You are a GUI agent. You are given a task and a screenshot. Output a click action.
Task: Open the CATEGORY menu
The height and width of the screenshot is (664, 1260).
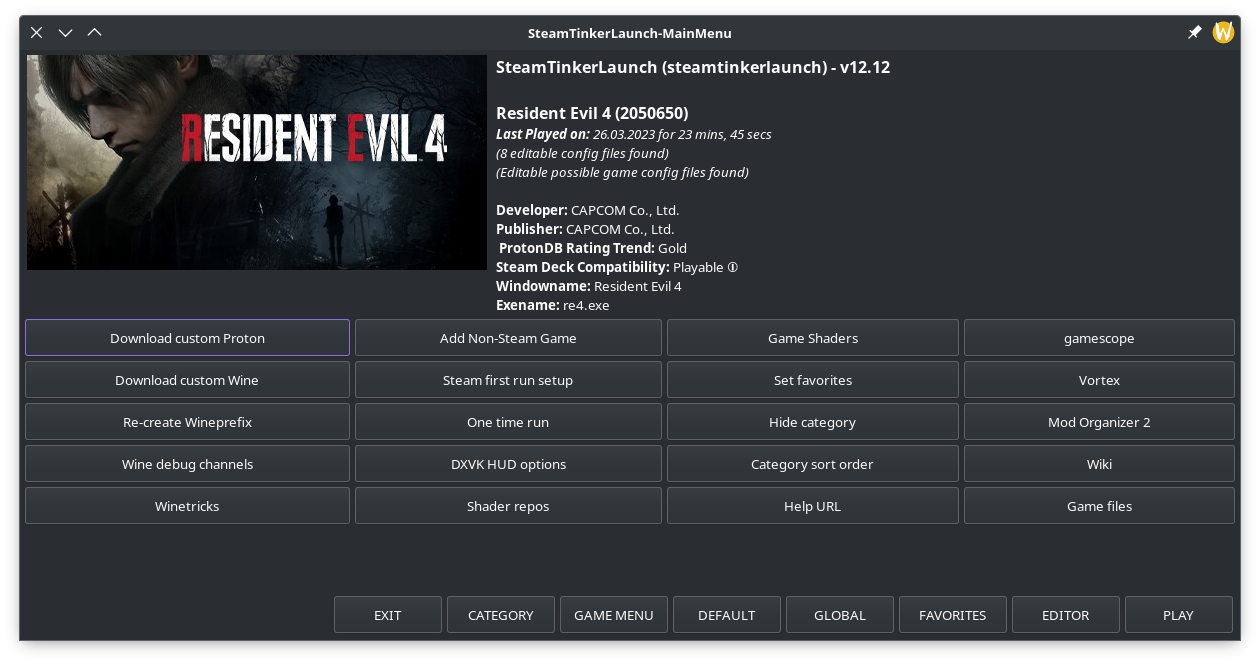[x=501, y=615]
